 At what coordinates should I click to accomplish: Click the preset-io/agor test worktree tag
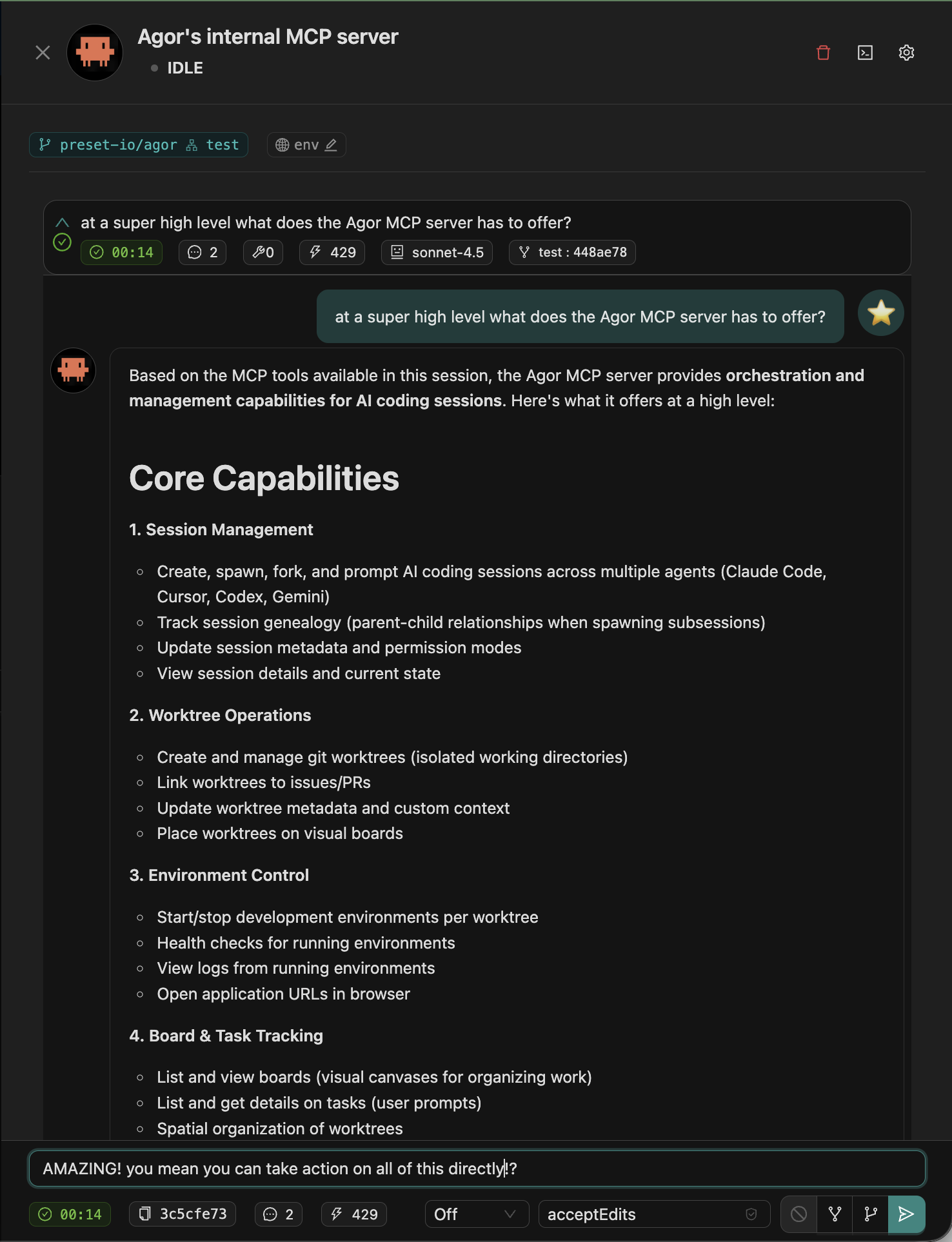(139, 145)
